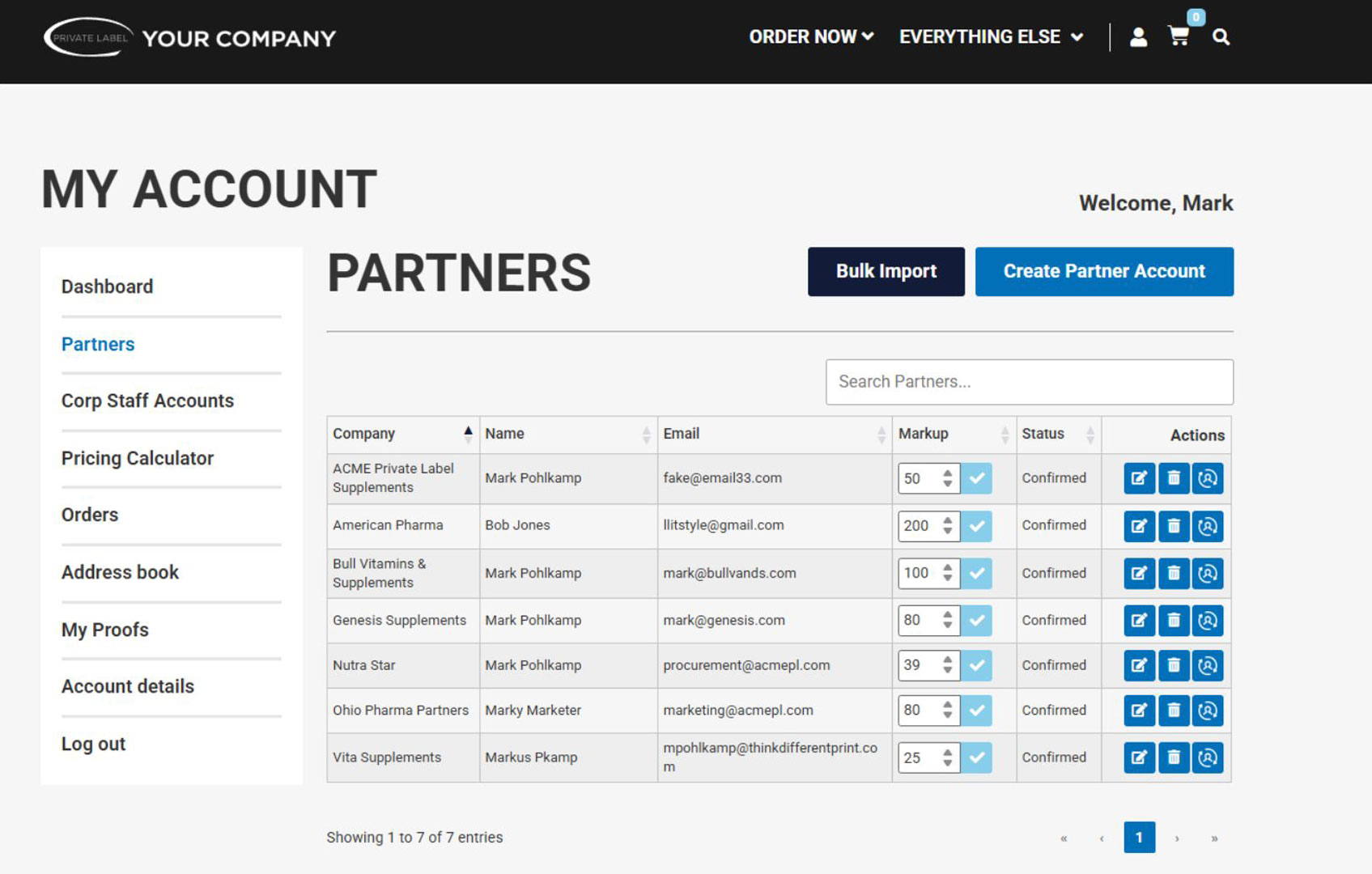Save markup checkmark for Nutra Star

click(977, 665)
